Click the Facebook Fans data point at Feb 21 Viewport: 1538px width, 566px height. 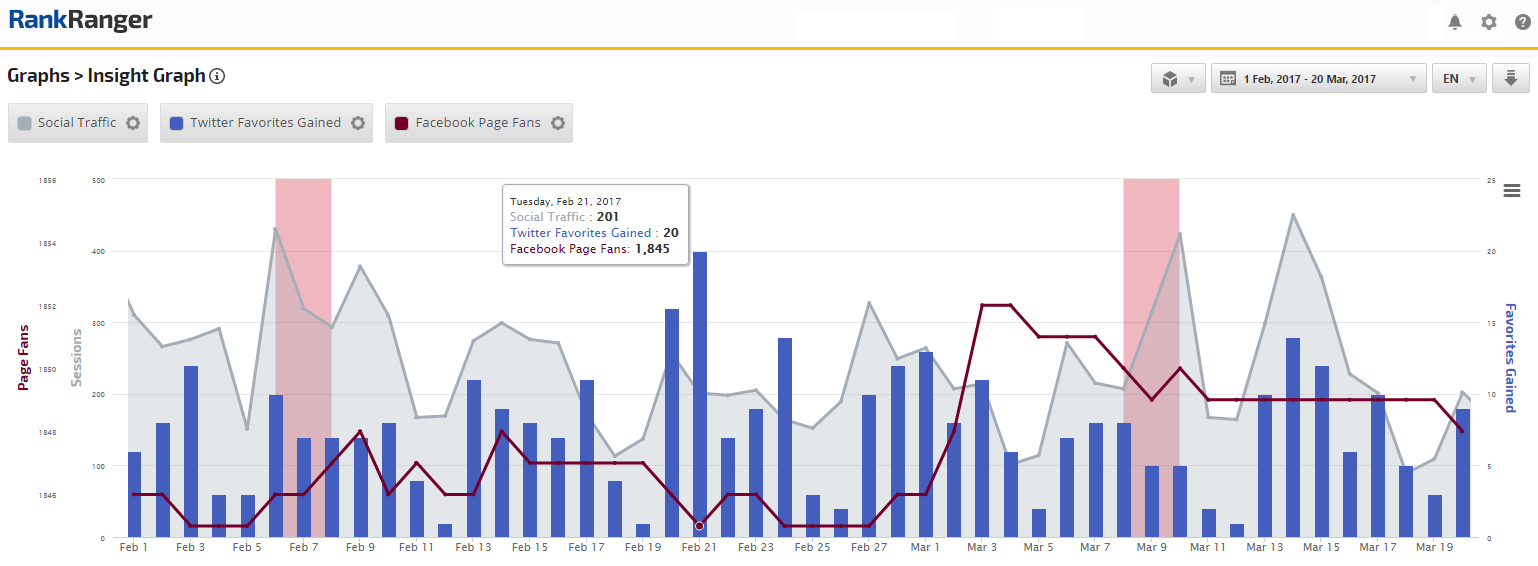699,526
